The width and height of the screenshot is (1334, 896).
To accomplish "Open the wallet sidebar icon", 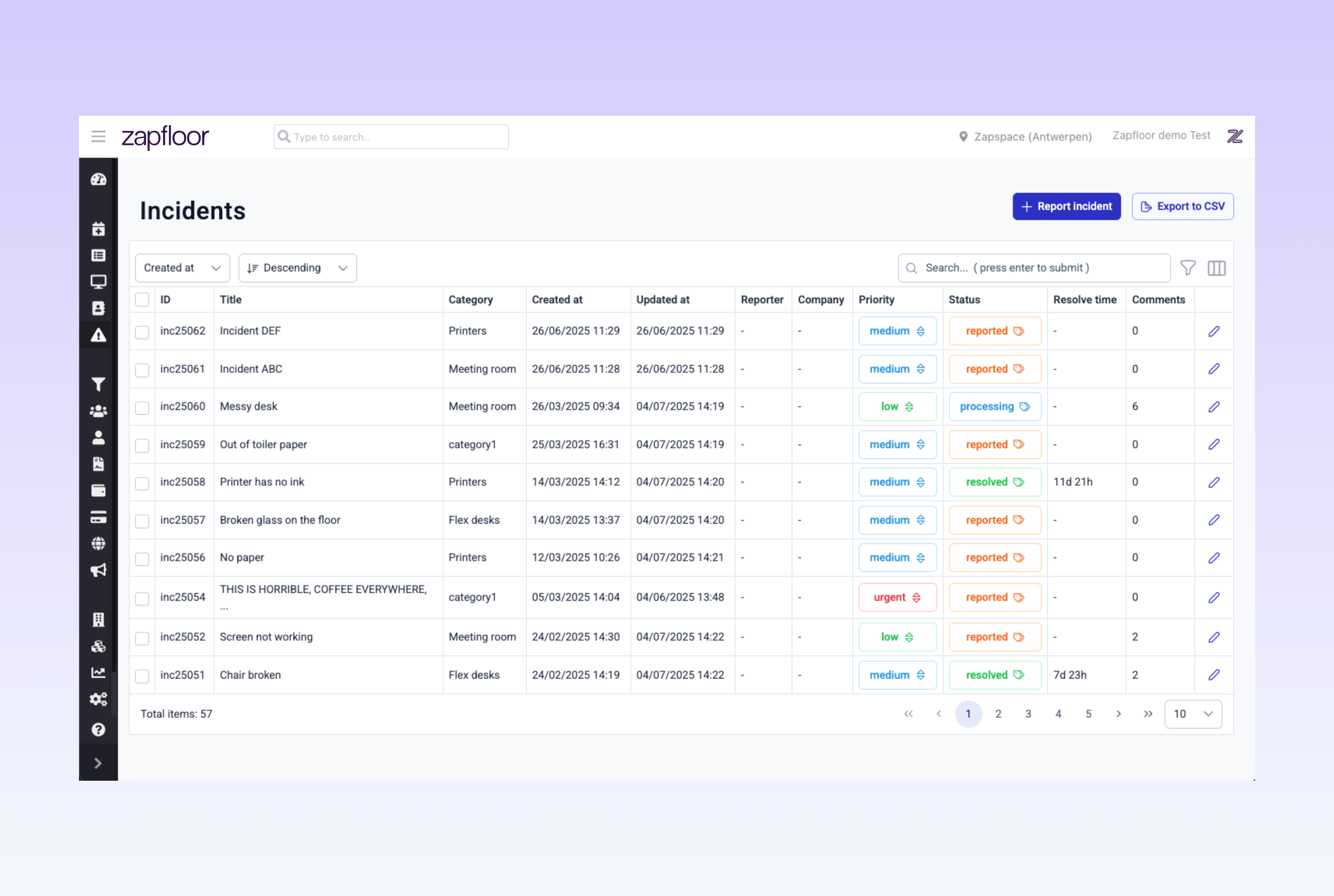I will [x=98, y=490].
